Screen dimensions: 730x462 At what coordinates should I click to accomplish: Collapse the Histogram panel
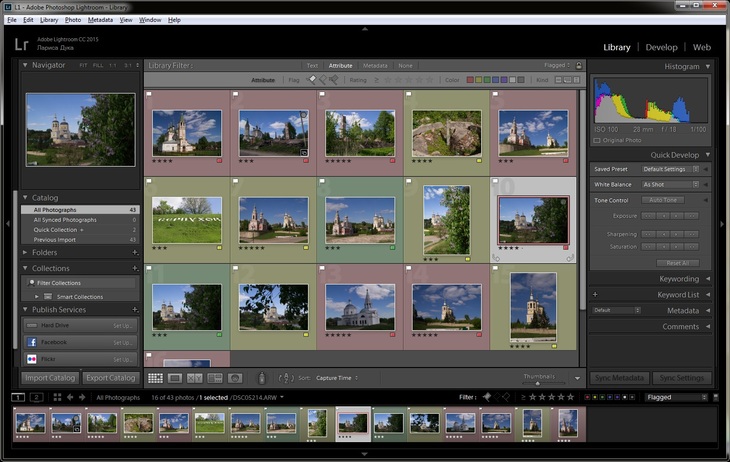708,67
